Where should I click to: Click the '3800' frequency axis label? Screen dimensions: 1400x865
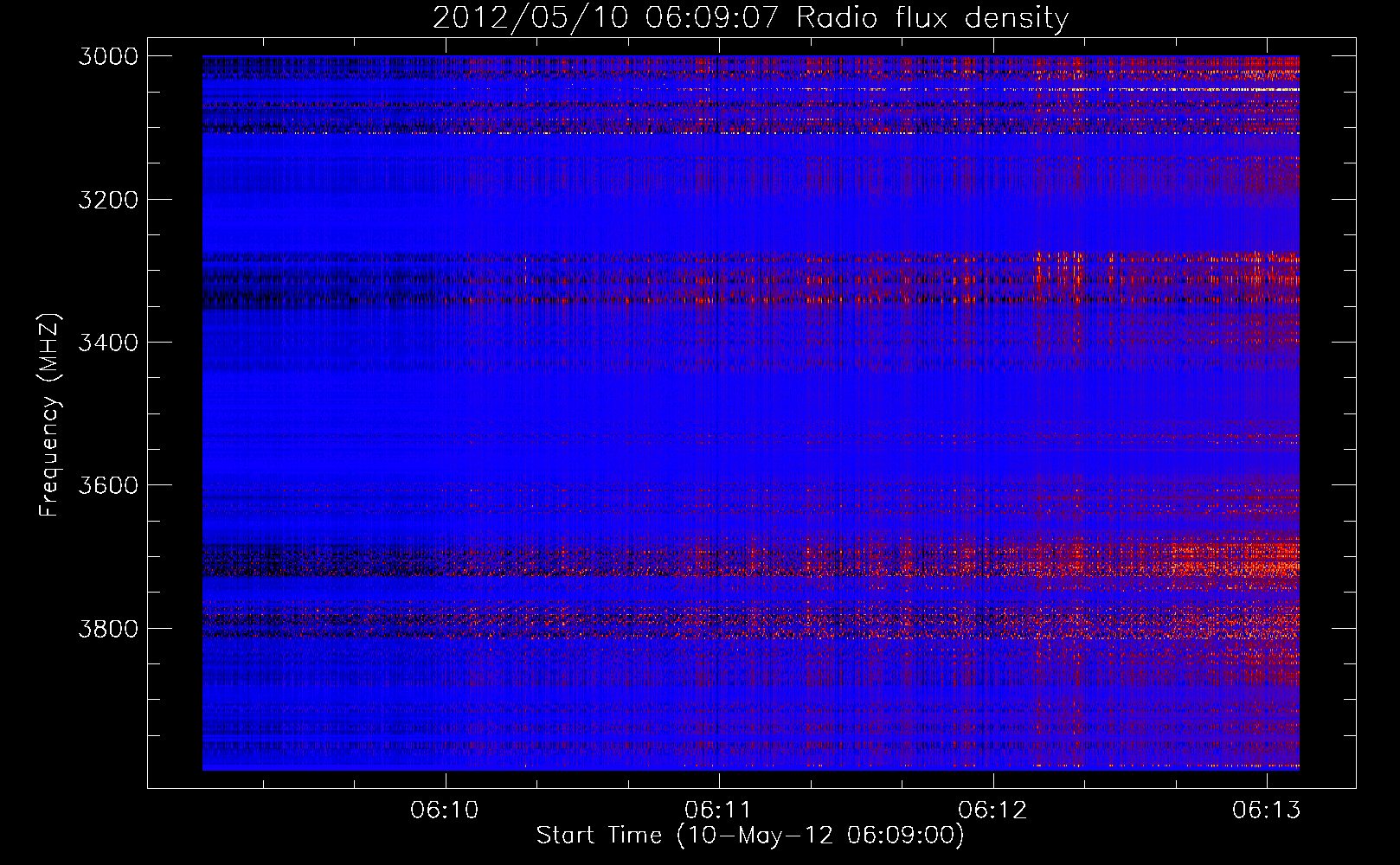coord(108,629)
